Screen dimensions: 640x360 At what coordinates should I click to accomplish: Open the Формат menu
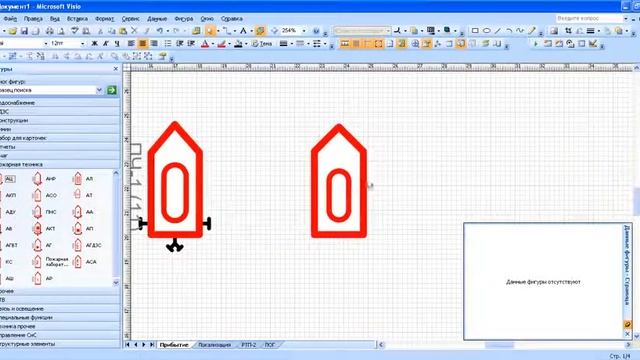click(104, 19)
